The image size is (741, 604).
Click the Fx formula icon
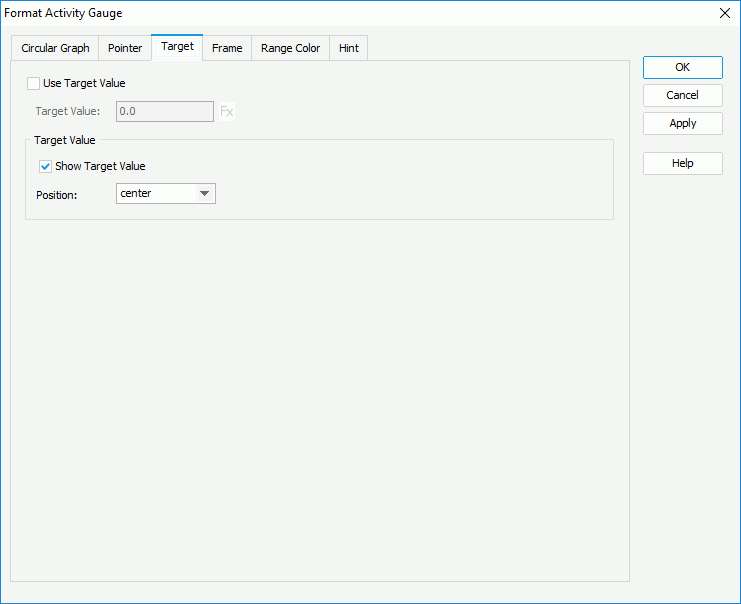(x=227, y=112)
